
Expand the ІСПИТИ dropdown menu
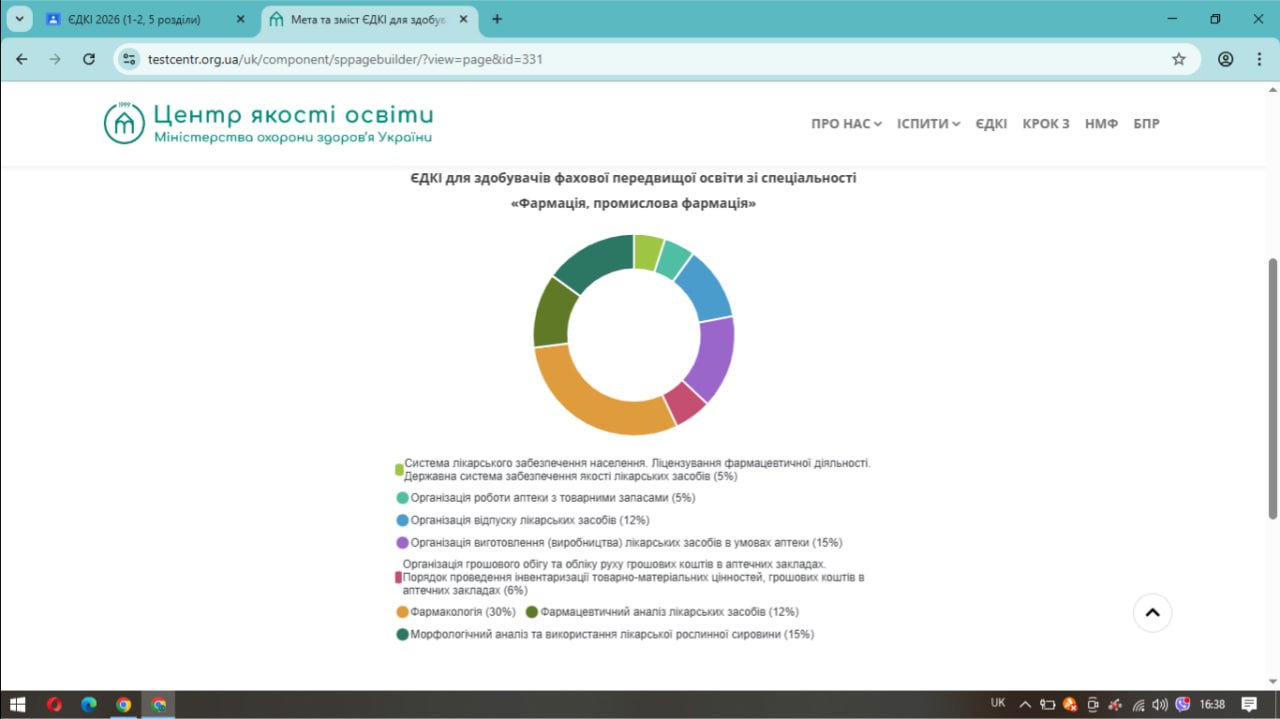pyautogui.click(x=928, y=124)
